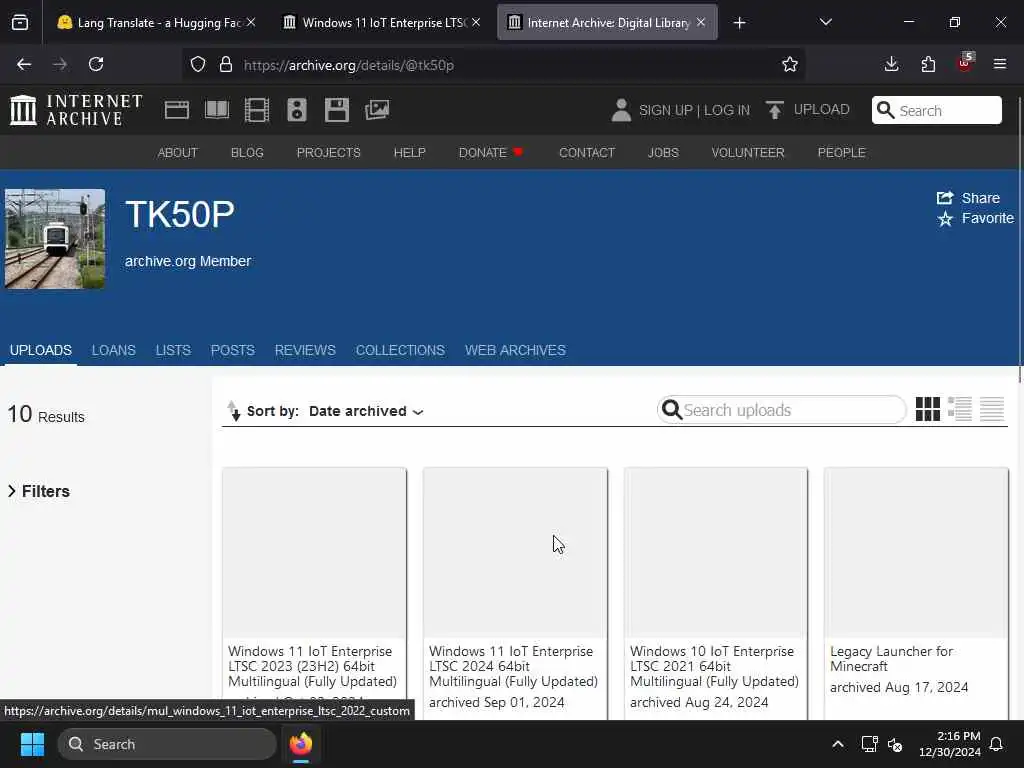Open the Audio speaker icon

coord(296,110)
